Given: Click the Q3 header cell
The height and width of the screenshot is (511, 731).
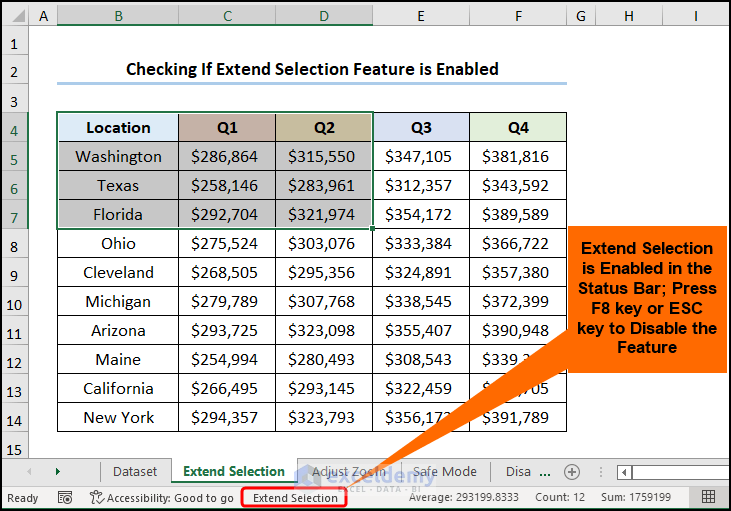Looking at the screenshot, I should click(421, 127).
